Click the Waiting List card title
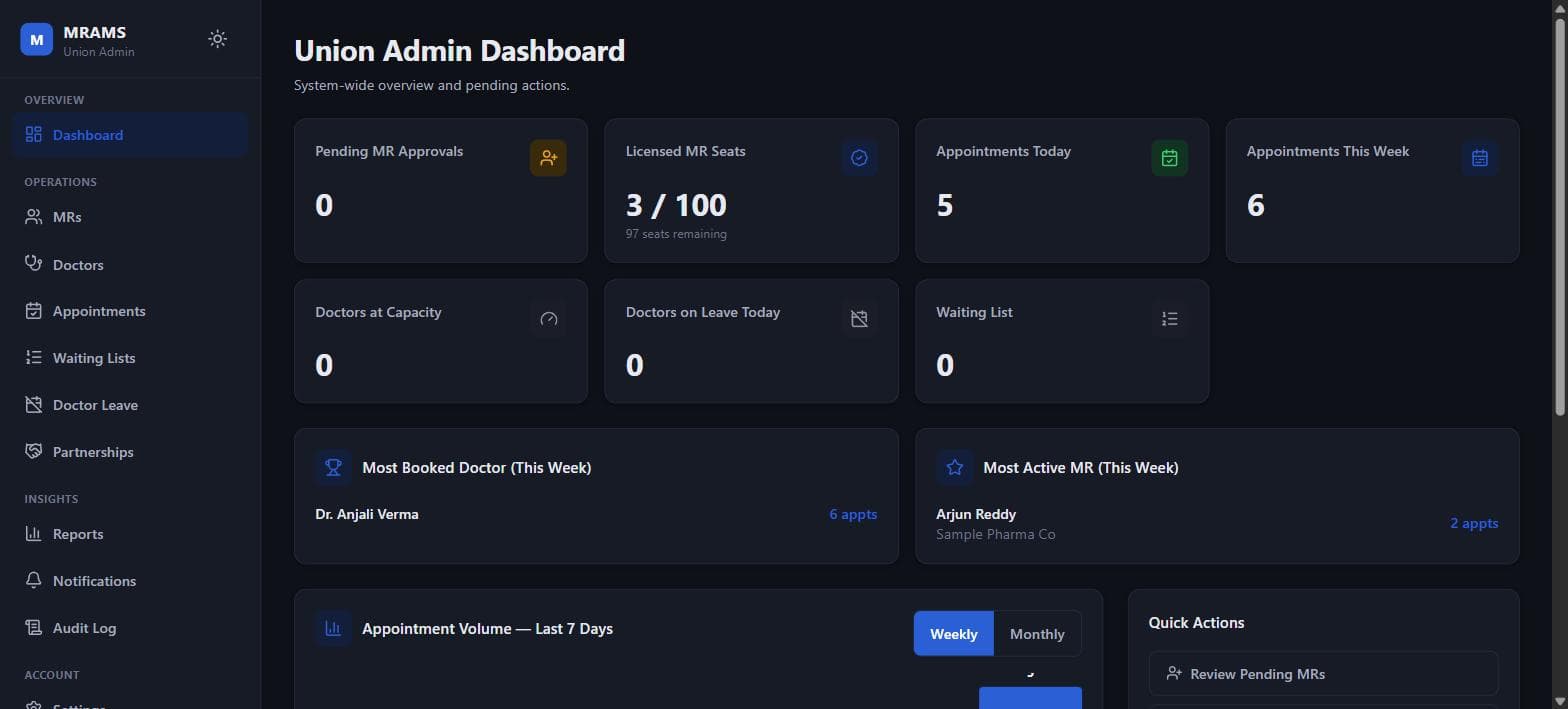 click(974, 312)
